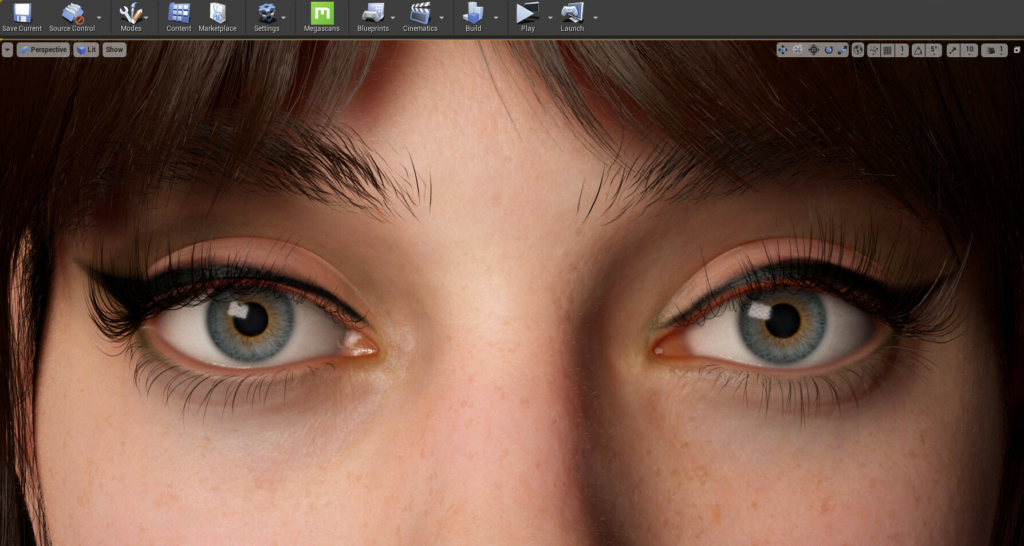Toggle scale snapping arrow icon
The image size is (1024, 546).
pos(952,50)
